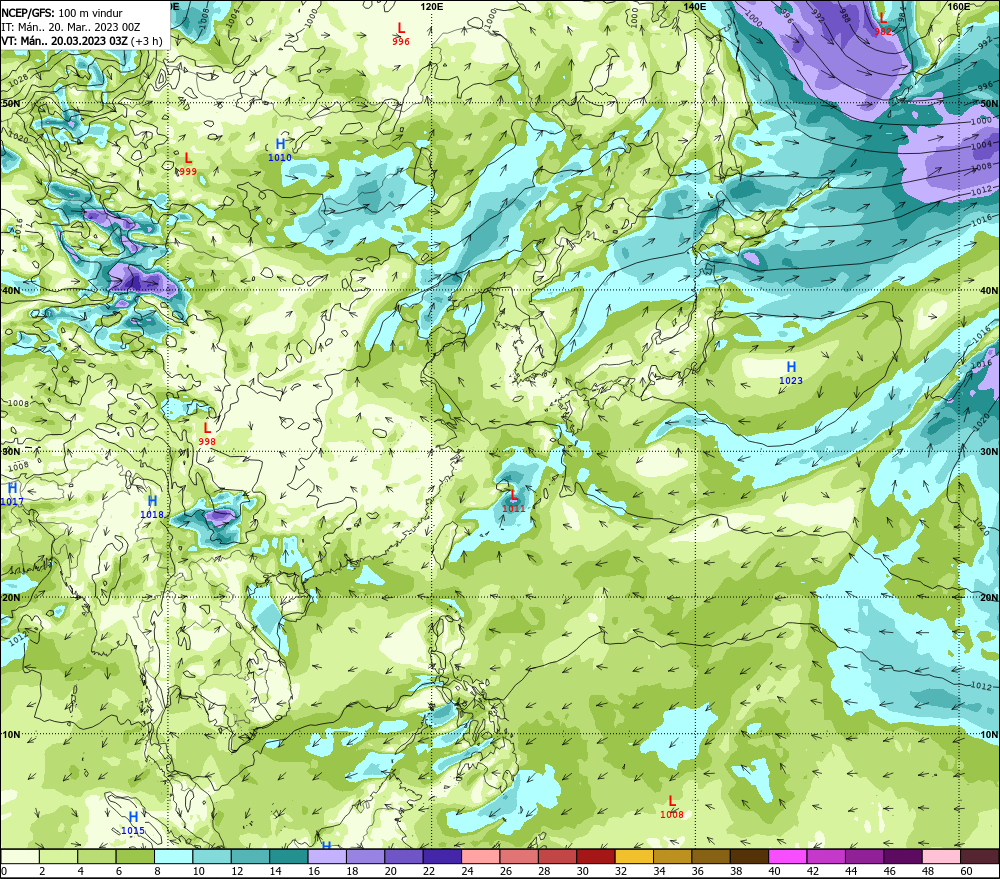Screen dimensions: 1000x879
Task: Click the light green 2–4 legend swatch
Action: tap(59, 856)
